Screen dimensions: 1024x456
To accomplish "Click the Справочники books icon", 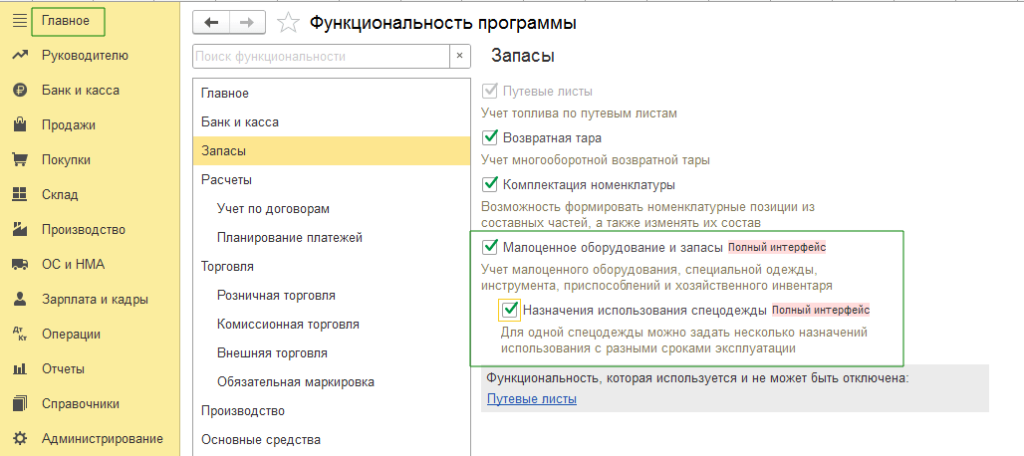I will (20, 404).
